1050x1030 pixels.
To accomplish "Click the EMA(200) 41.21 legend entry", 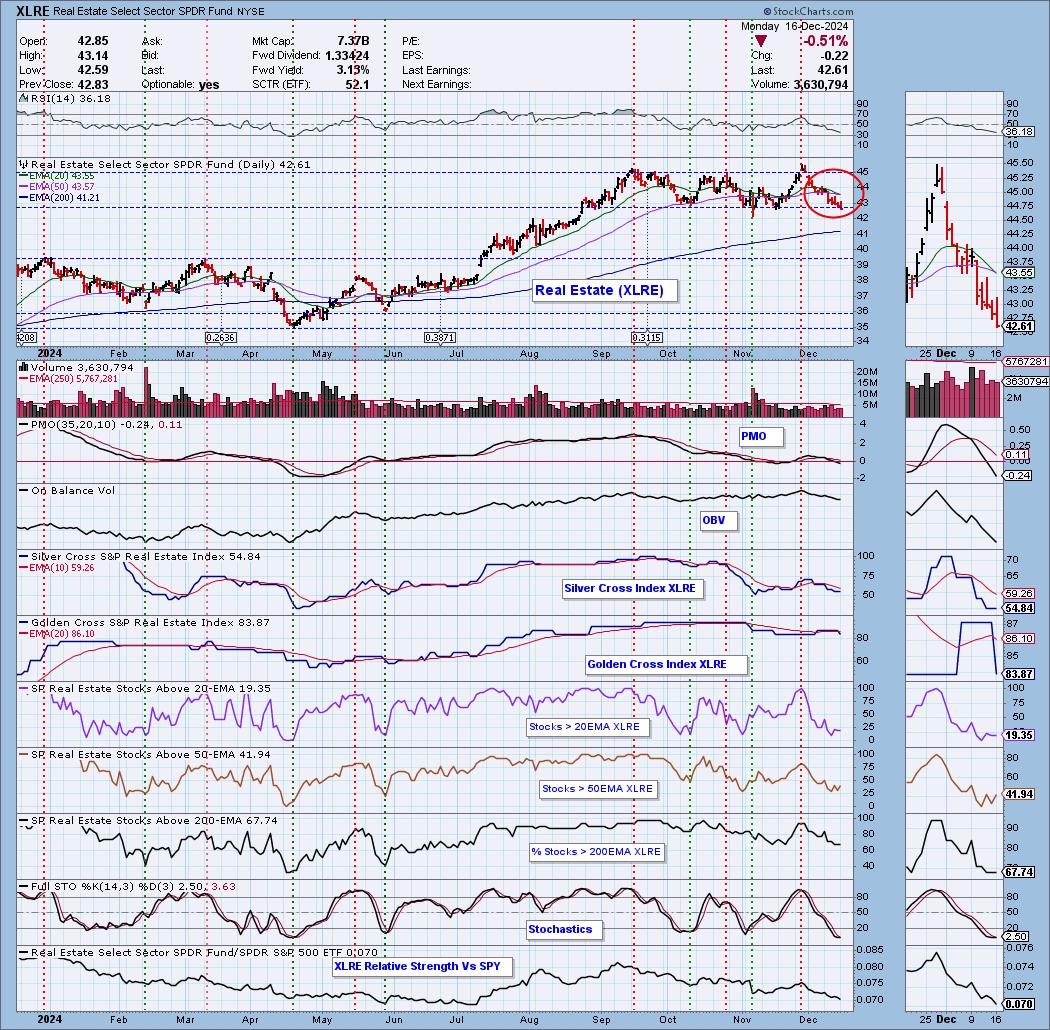I will [x=59, y=198].
